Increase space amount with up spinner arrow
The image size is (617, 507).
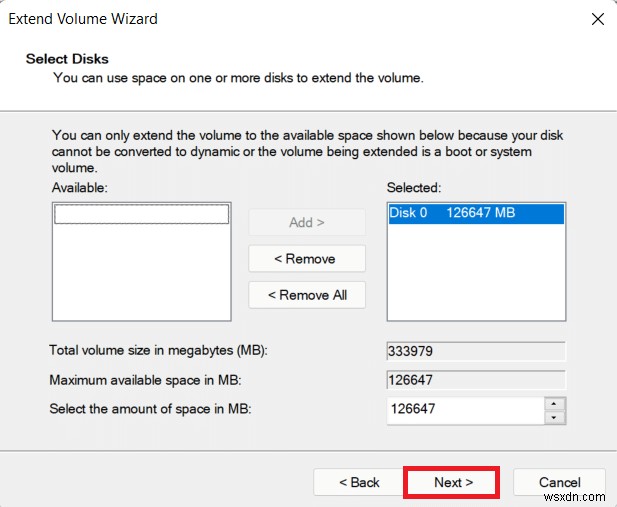(554, 404)
